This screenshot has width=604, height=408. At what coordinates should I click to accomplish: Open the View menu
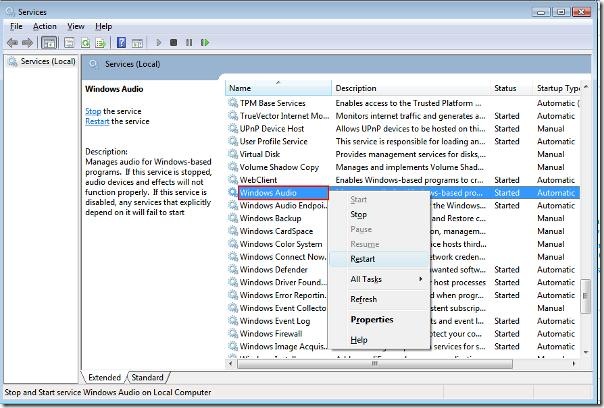pos(76,26)
